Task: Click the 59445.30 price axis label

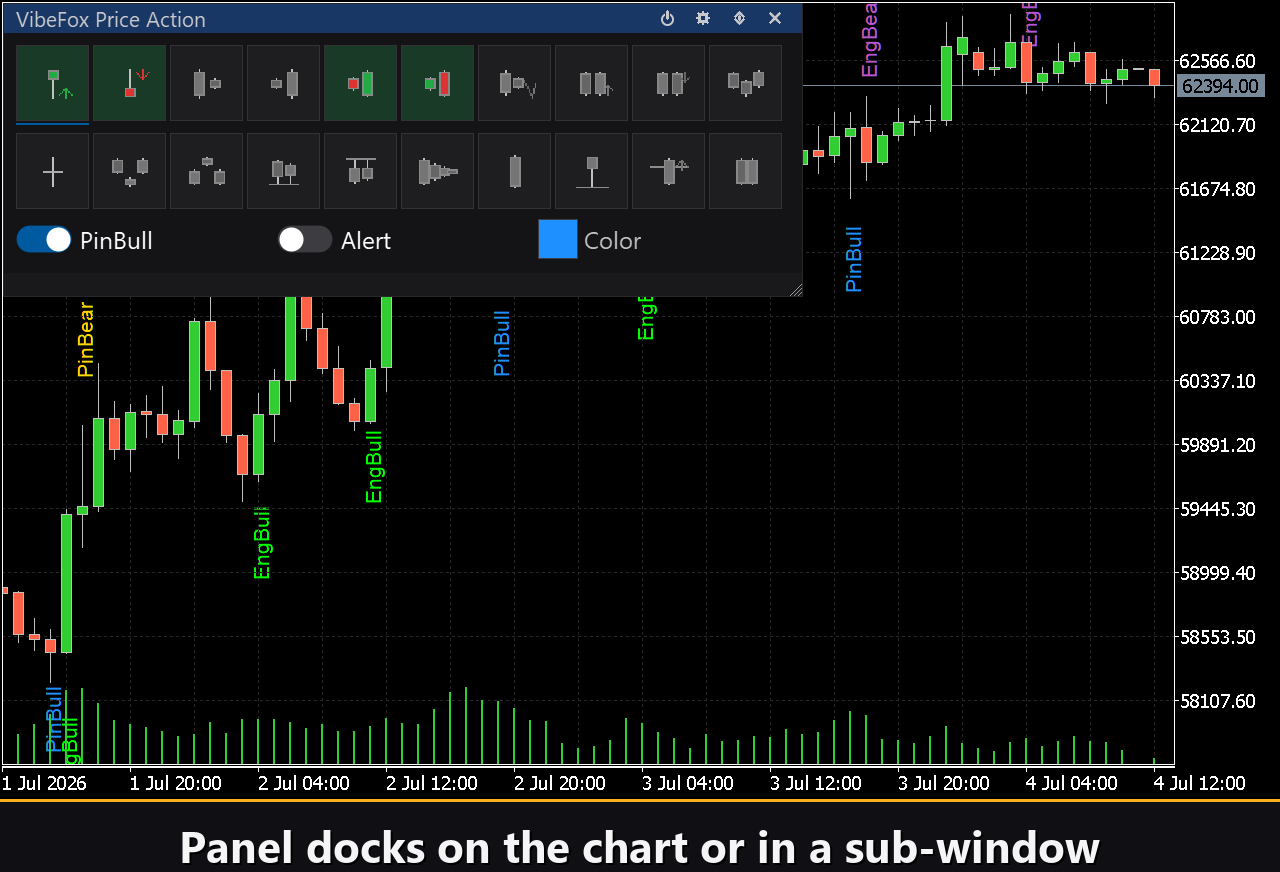Action: click(x=1218, y=509)
